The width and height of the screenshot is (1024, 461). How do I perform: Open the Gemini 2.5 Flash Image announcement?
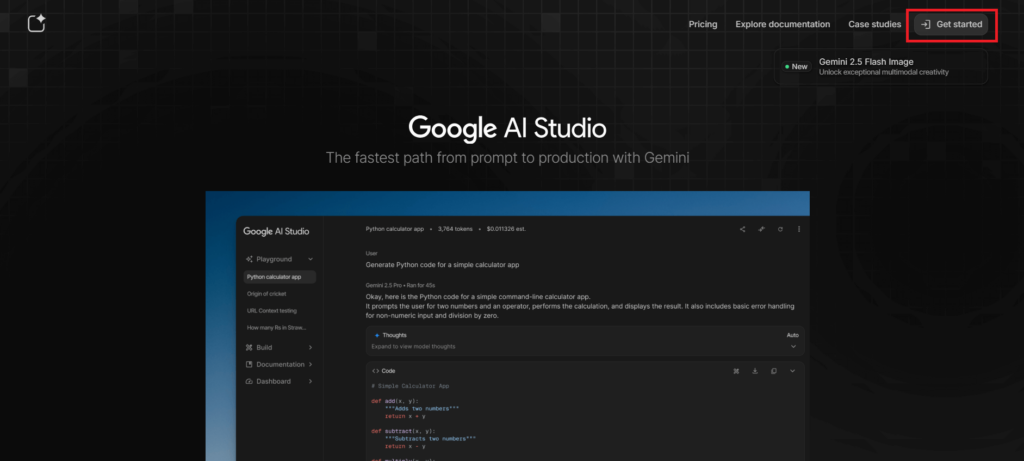coord(881,67)
